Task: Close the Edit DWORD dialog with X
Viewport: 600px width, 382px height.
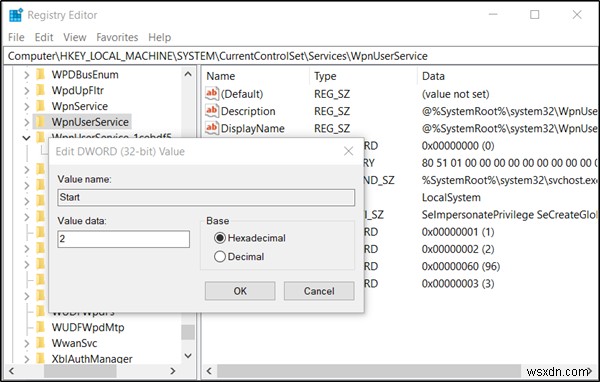Action: point(348,151)
